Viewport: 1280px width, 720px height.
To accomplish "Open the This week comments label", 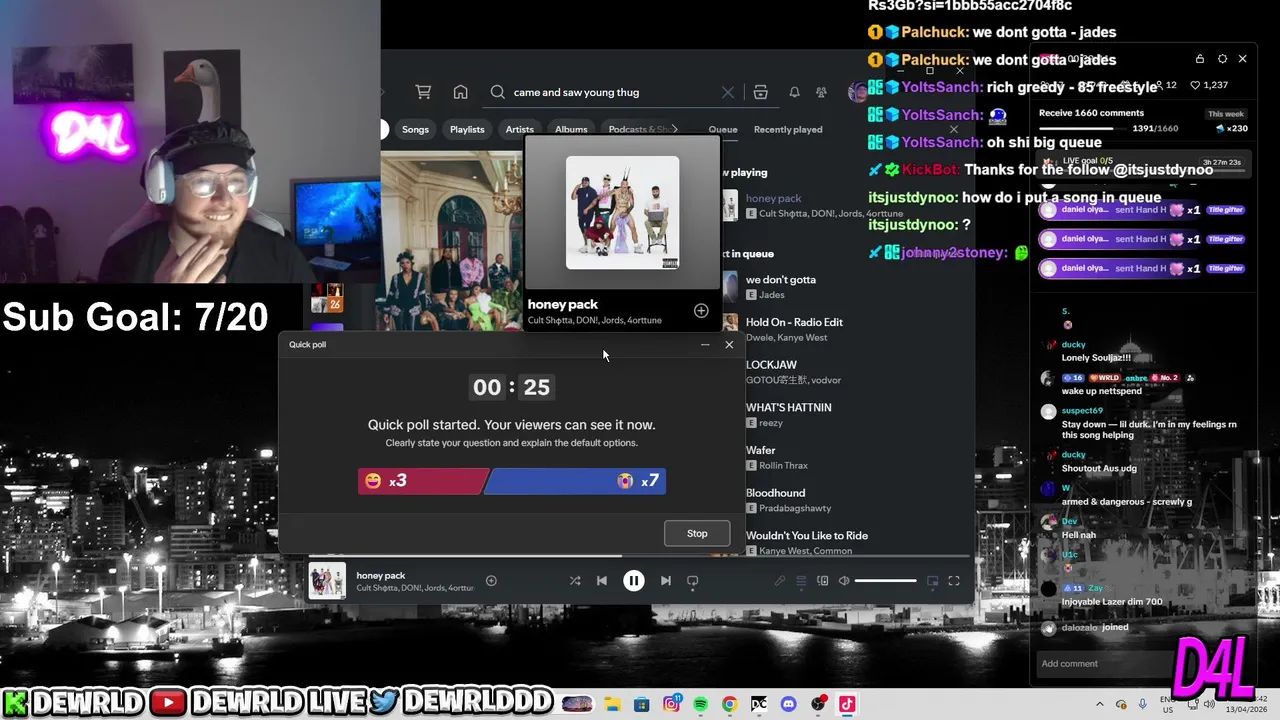I will point(1226,114).
